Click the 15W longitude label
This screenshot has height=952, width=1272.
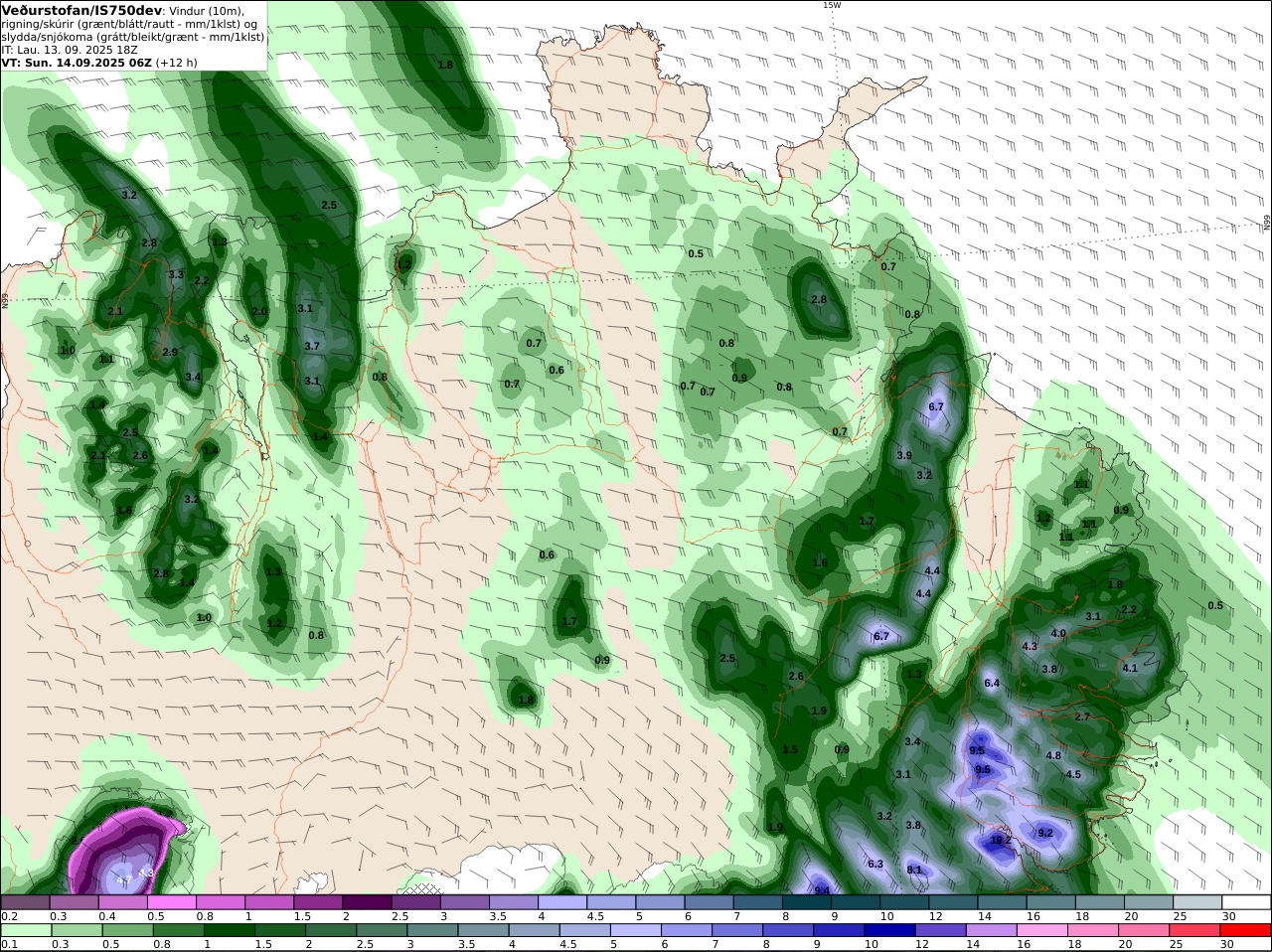pyautogui.click(x=832, y=5)
